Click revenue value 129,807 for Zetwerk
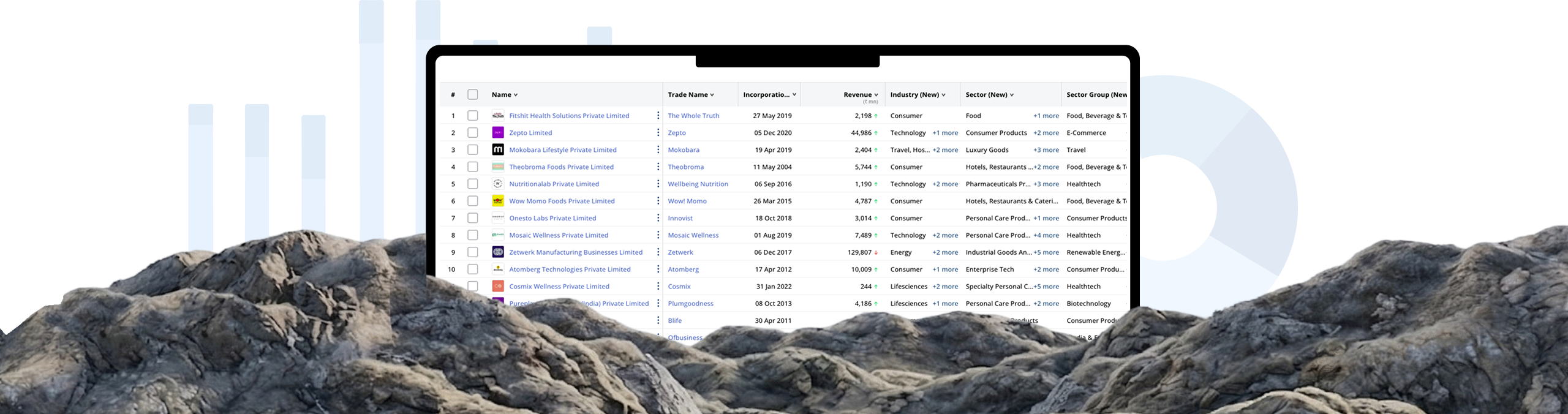 859,252
